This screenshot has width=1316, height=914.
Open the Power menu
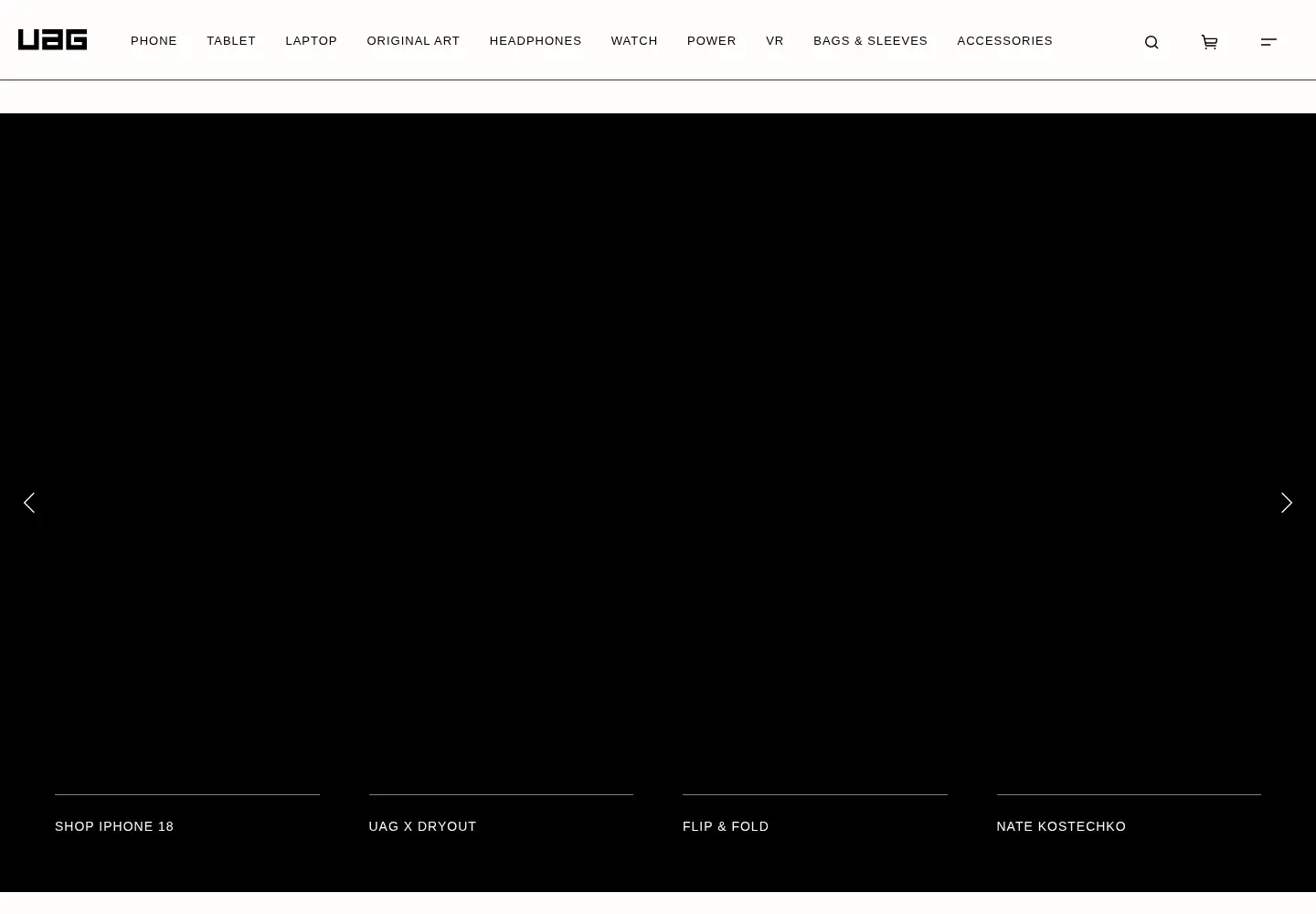tap(712, 41)
